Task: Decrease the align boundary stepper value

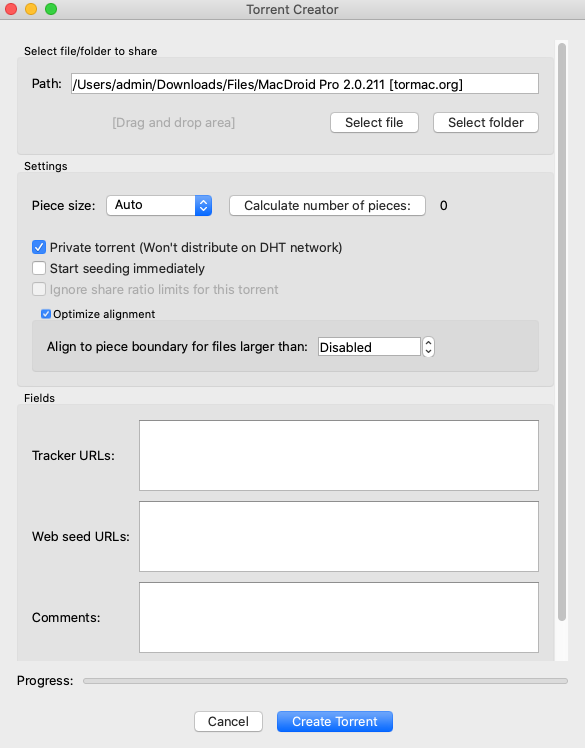Action: click(428, 352)
